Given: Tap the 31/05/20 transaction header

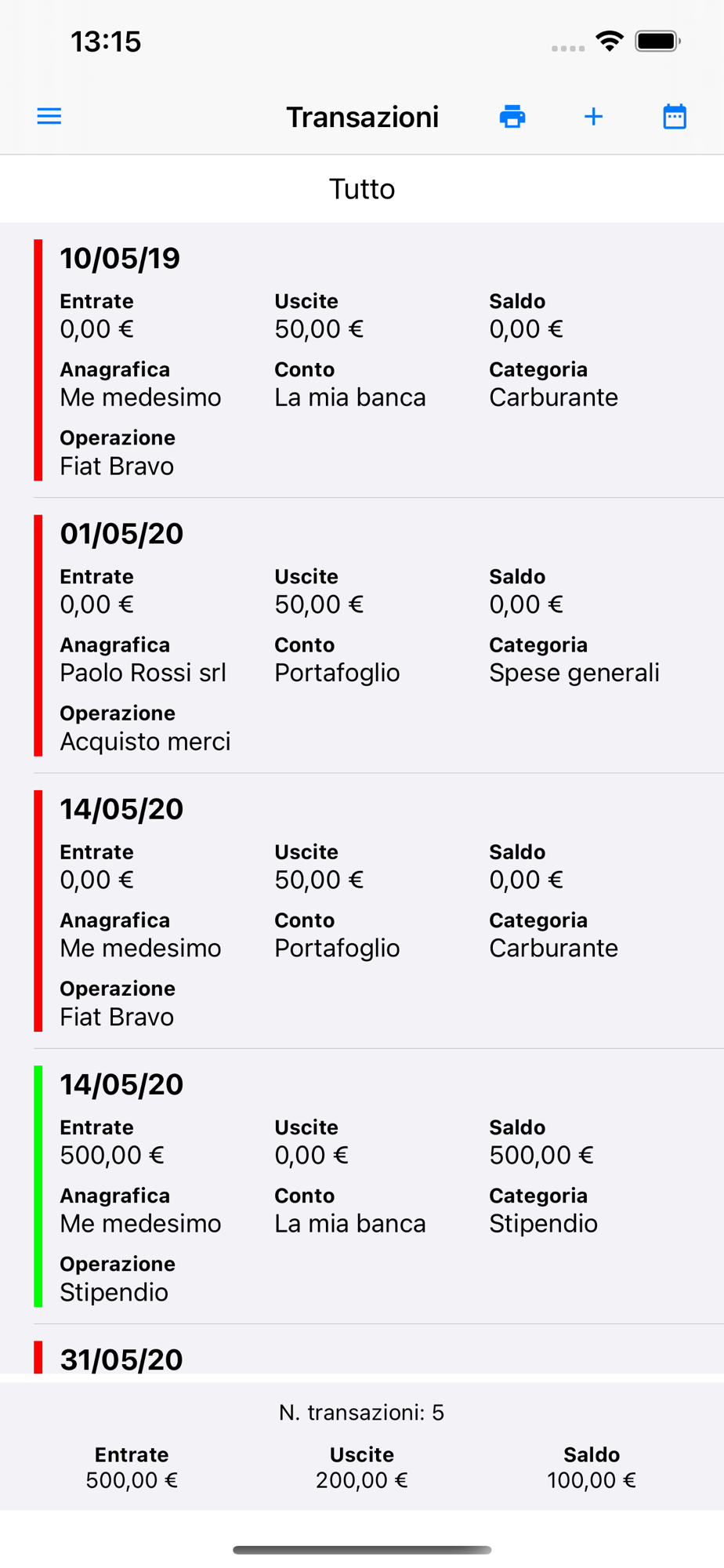Looking at the screenshot, I should (x=121, y=1359).
